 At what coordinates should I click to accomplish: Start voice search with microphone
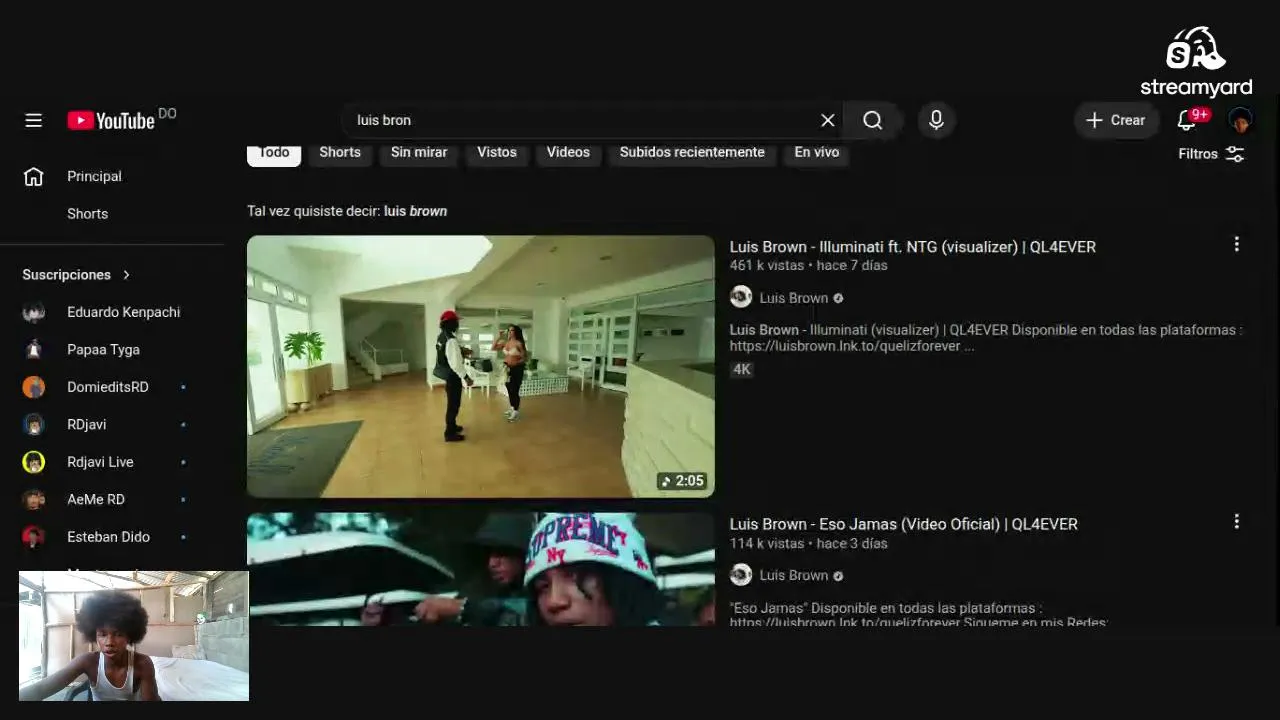[x=936, y=120]
